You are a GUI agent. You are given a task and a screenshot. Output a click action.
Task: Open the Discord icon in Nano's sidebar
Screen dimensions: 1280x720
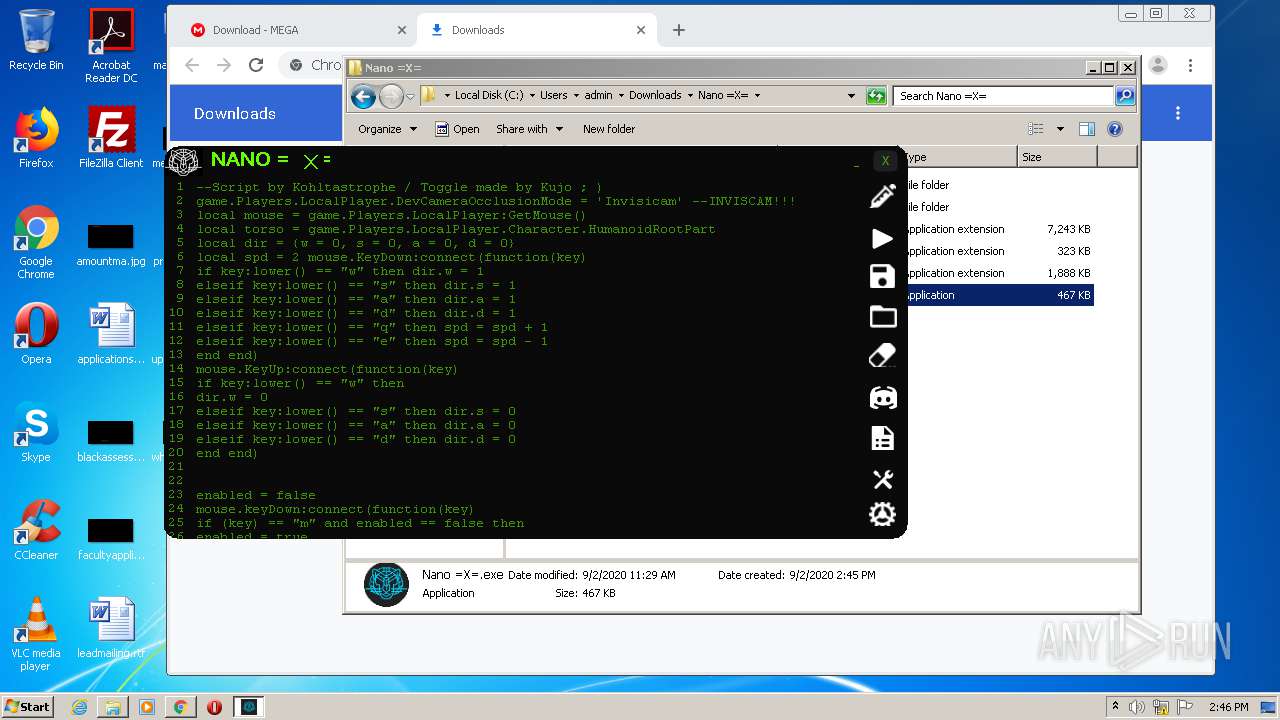coord(883,397)
